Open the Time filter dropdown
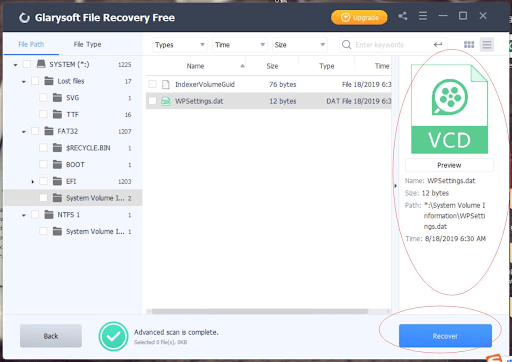Screen dimensions: 512x362 pos(240,45)
